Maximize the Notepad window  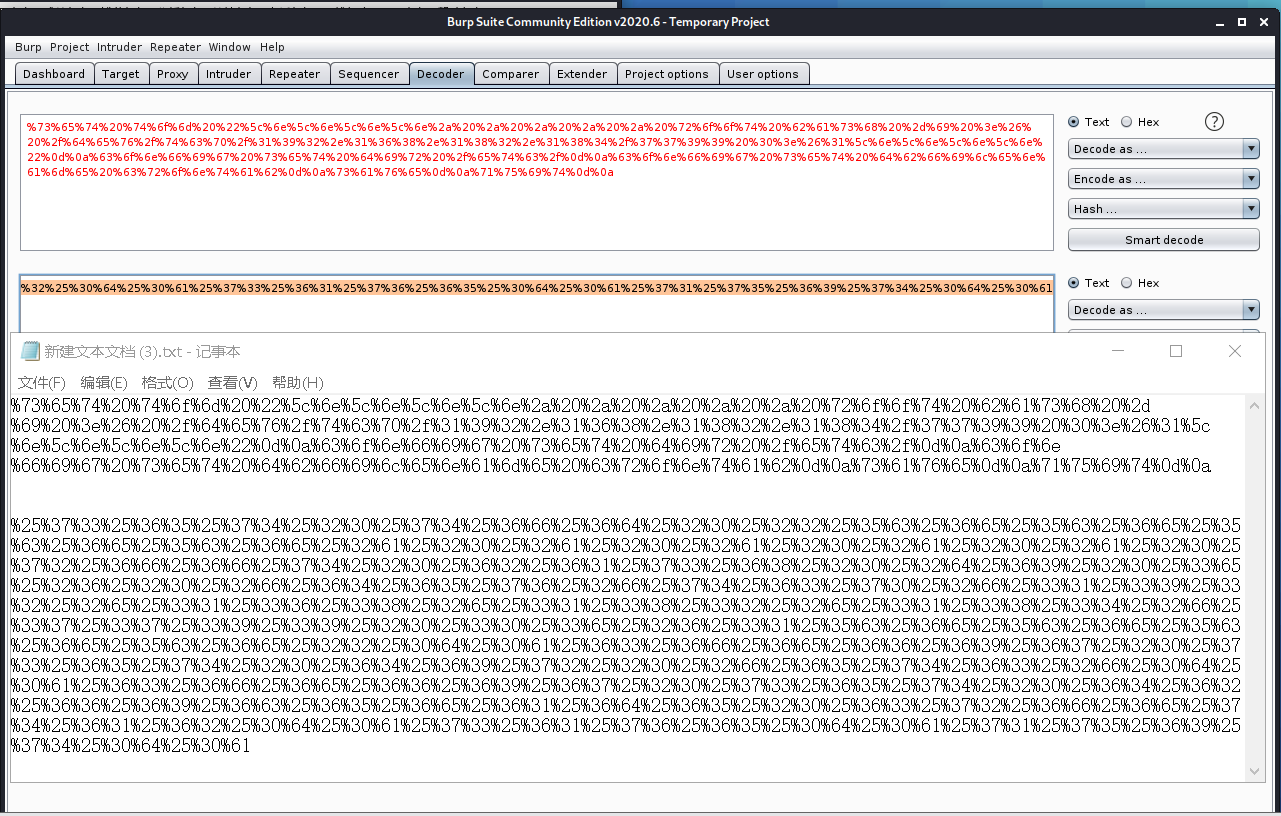click(1176, 351)
